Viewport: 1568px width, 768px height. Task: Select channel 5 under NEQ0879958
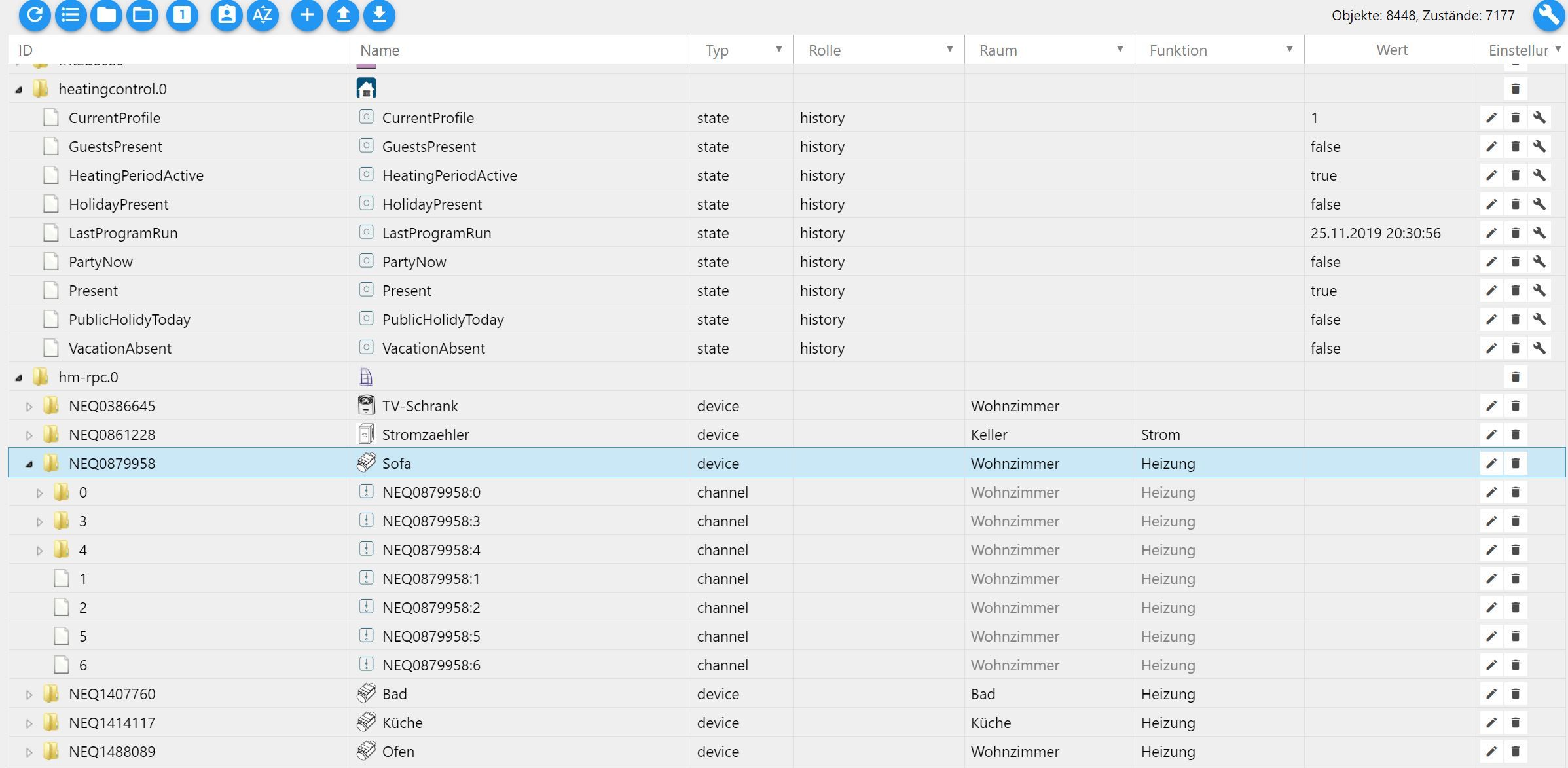(x=82, y=636)
